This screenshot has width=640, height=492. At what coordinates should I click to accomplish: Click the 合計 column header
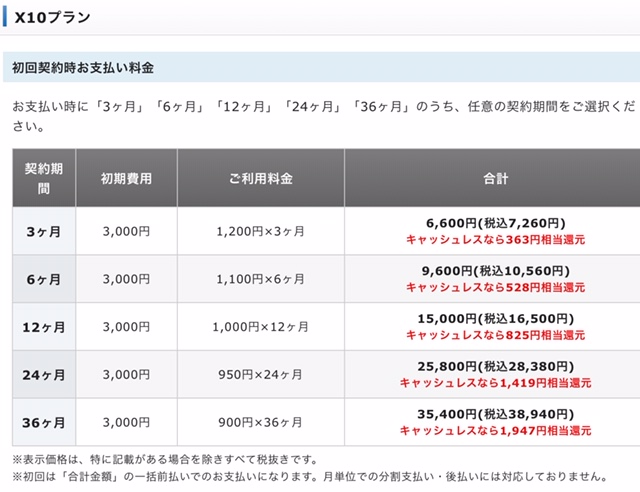495,178
